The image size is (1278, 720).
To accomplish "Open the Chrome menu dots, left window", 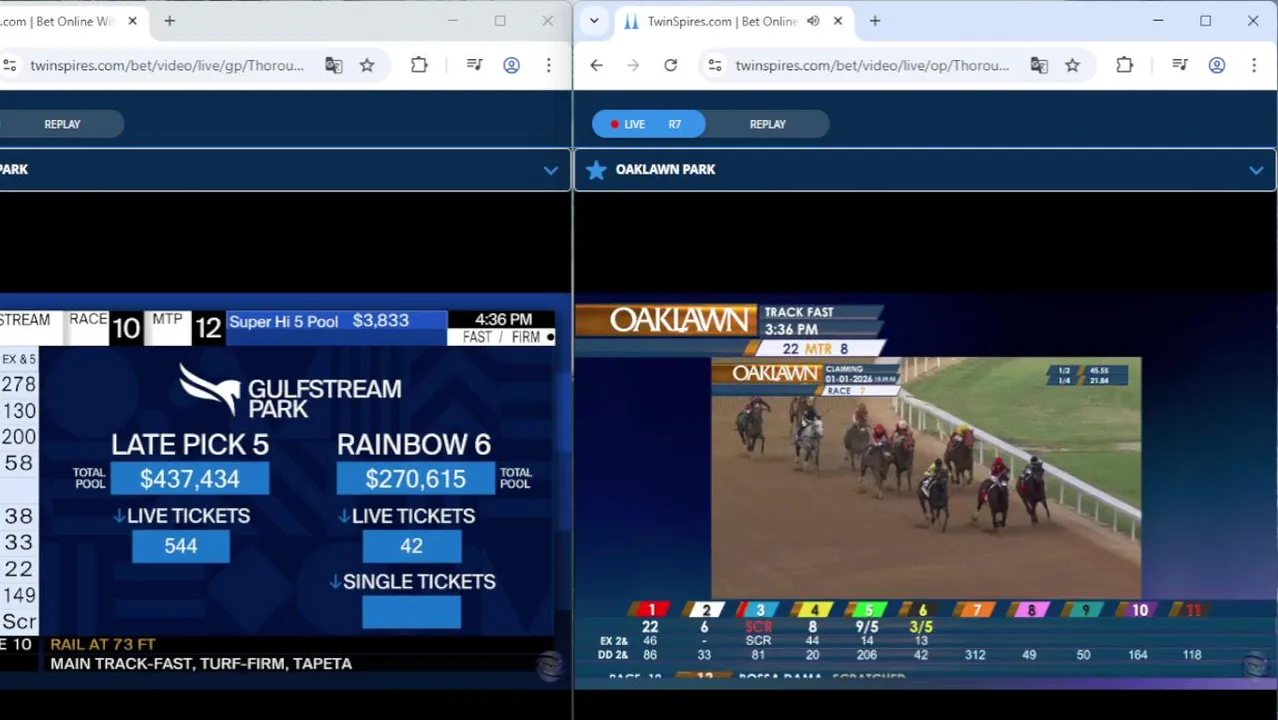I will coord(548,65).
